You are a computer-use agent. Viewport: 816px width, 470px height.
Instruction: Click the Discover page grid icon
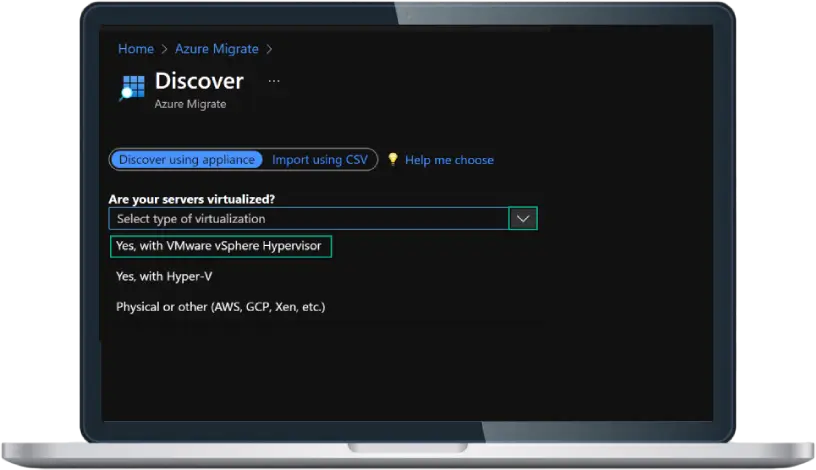pyautogui.click(x=132, y=87)
